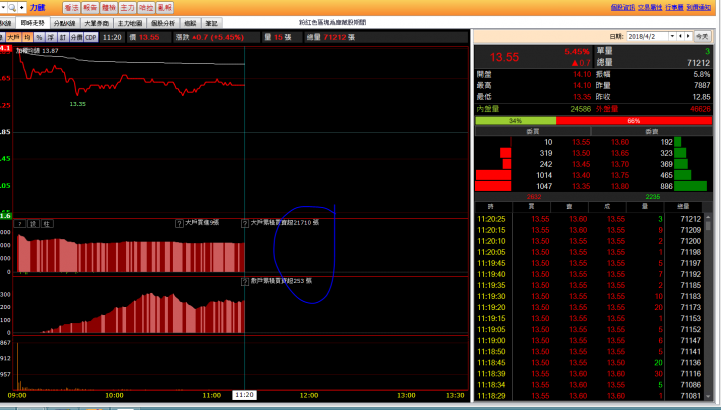The width and height of the screenshot is (721, 410).
Task: Click the ? icon beside 大戶買進9張
Action: (x=179, y=223)
